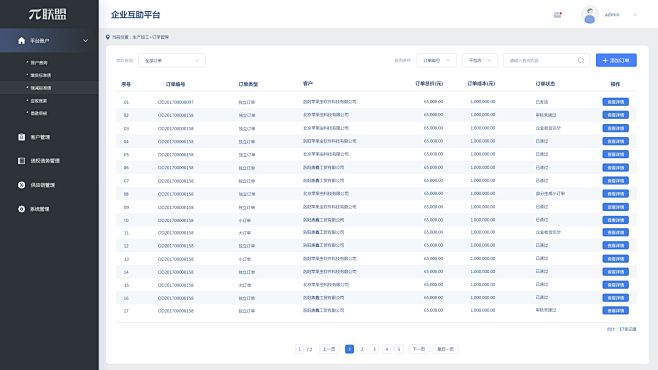
Task: Go to page 3 in pagination
Action: 374,349
